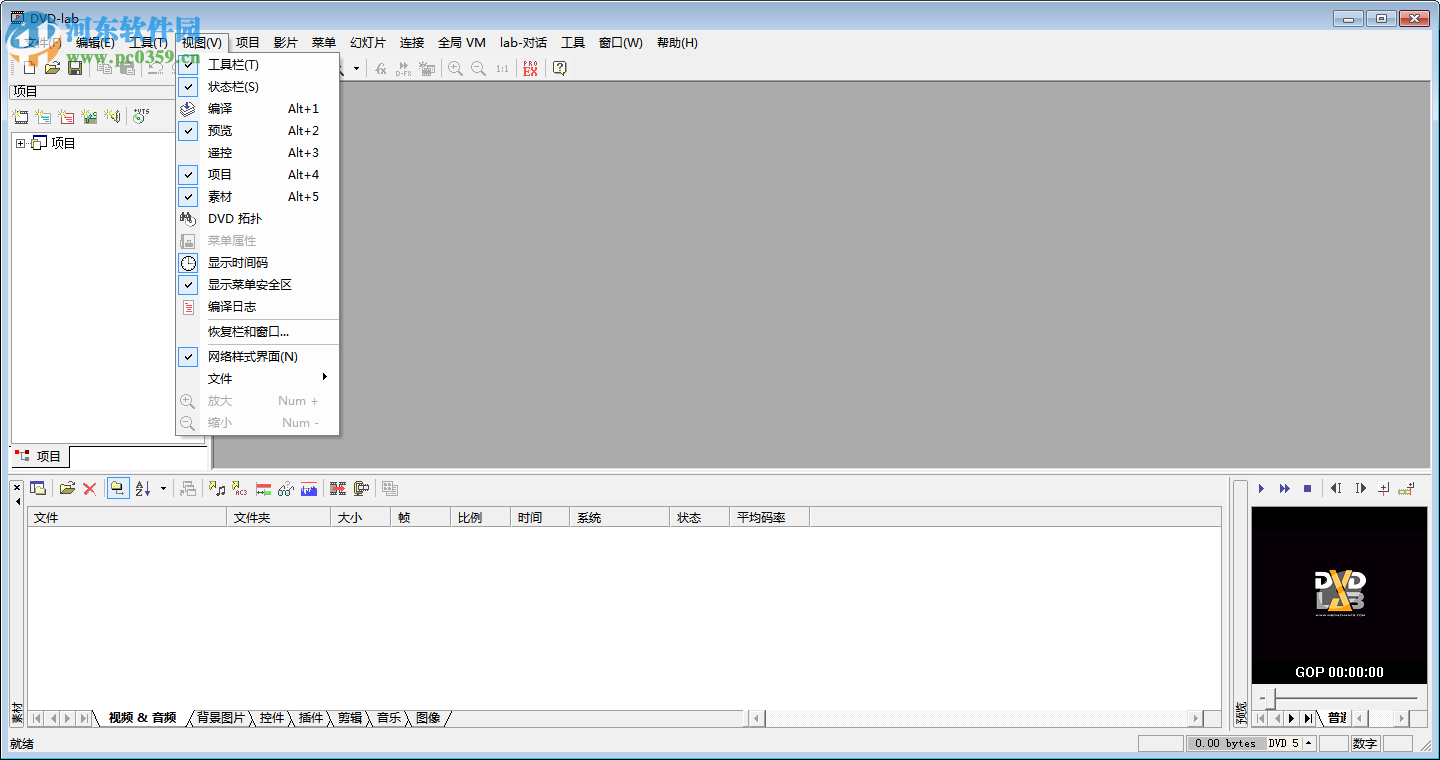The height and width of the screenshot is (760, 1440).
Task: Click the asset window layout icon
Action: [38, 489]
